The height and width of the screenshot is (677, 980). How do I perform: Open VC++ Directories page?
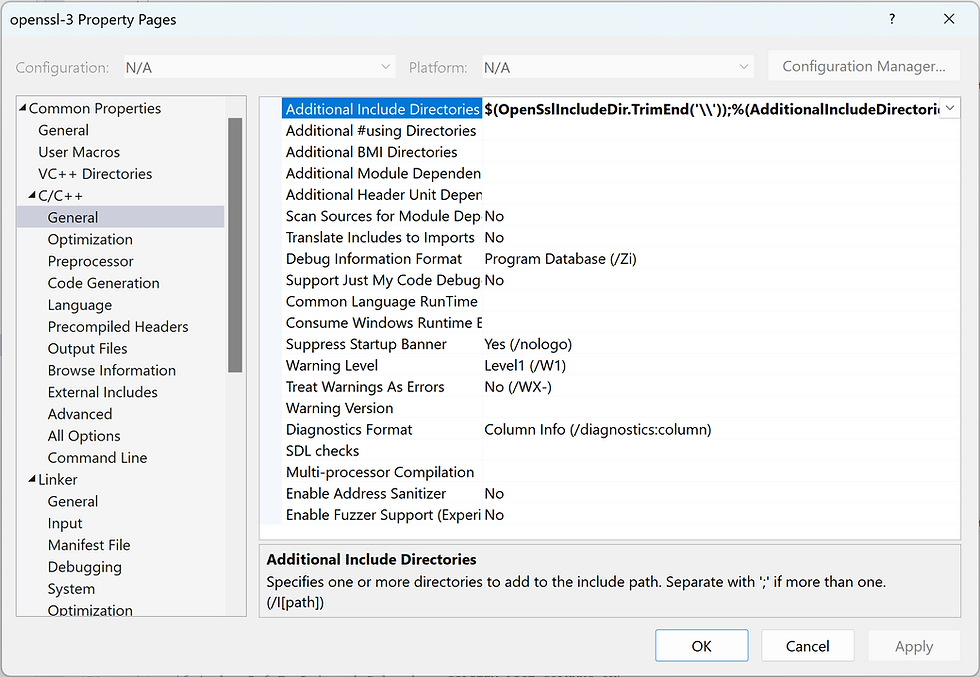click(x=95, y=174)
